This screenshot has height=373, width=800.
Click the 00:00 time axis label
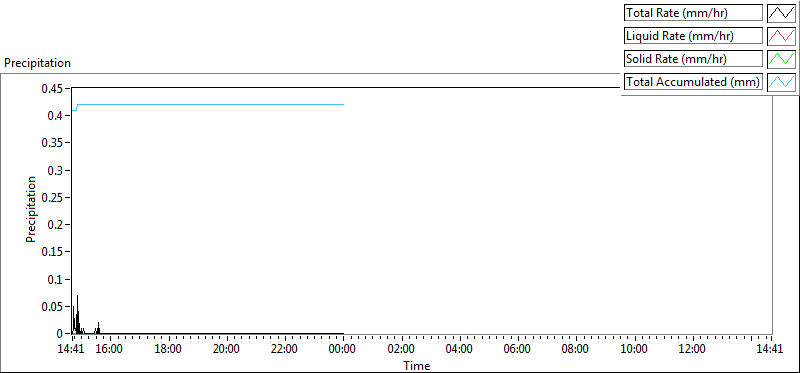343,350
